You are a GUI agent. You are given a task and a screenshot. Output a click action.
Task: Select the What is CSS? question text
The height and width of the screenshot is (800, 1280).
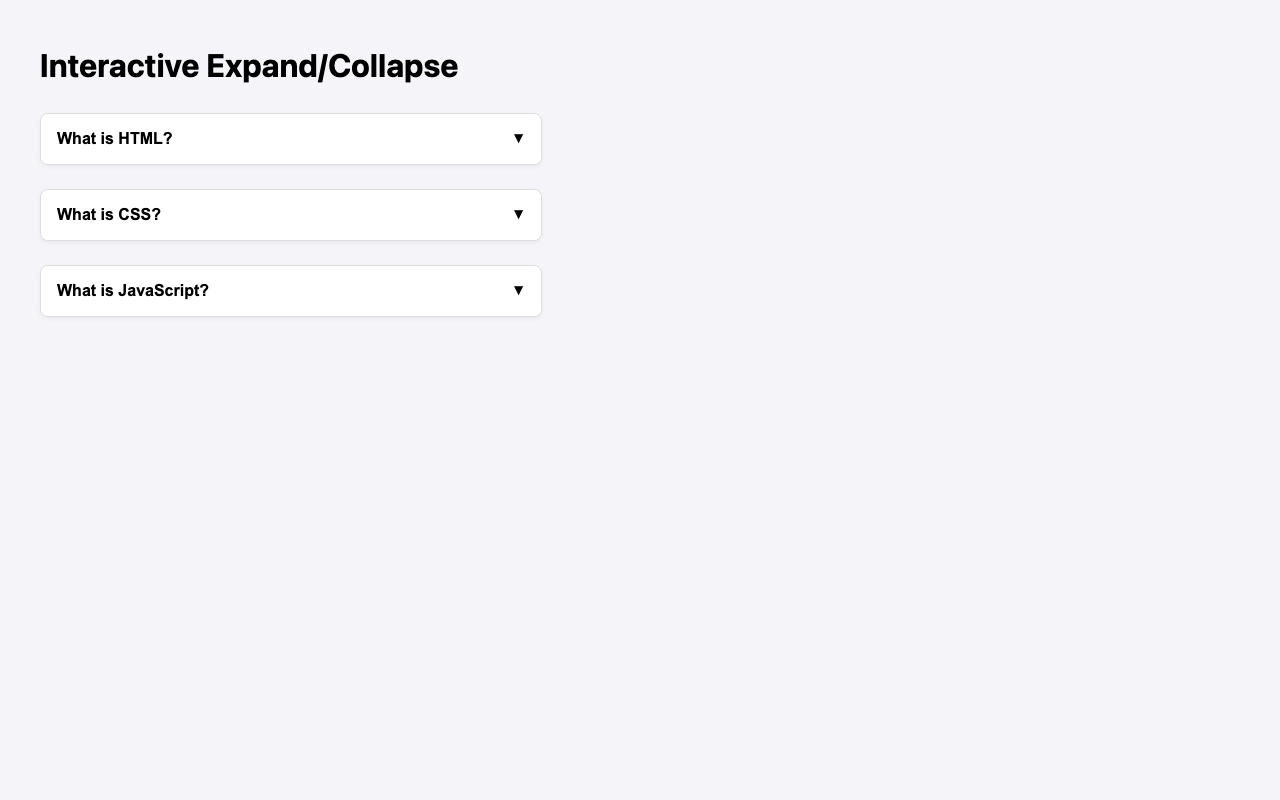click(x=110, y=214)
